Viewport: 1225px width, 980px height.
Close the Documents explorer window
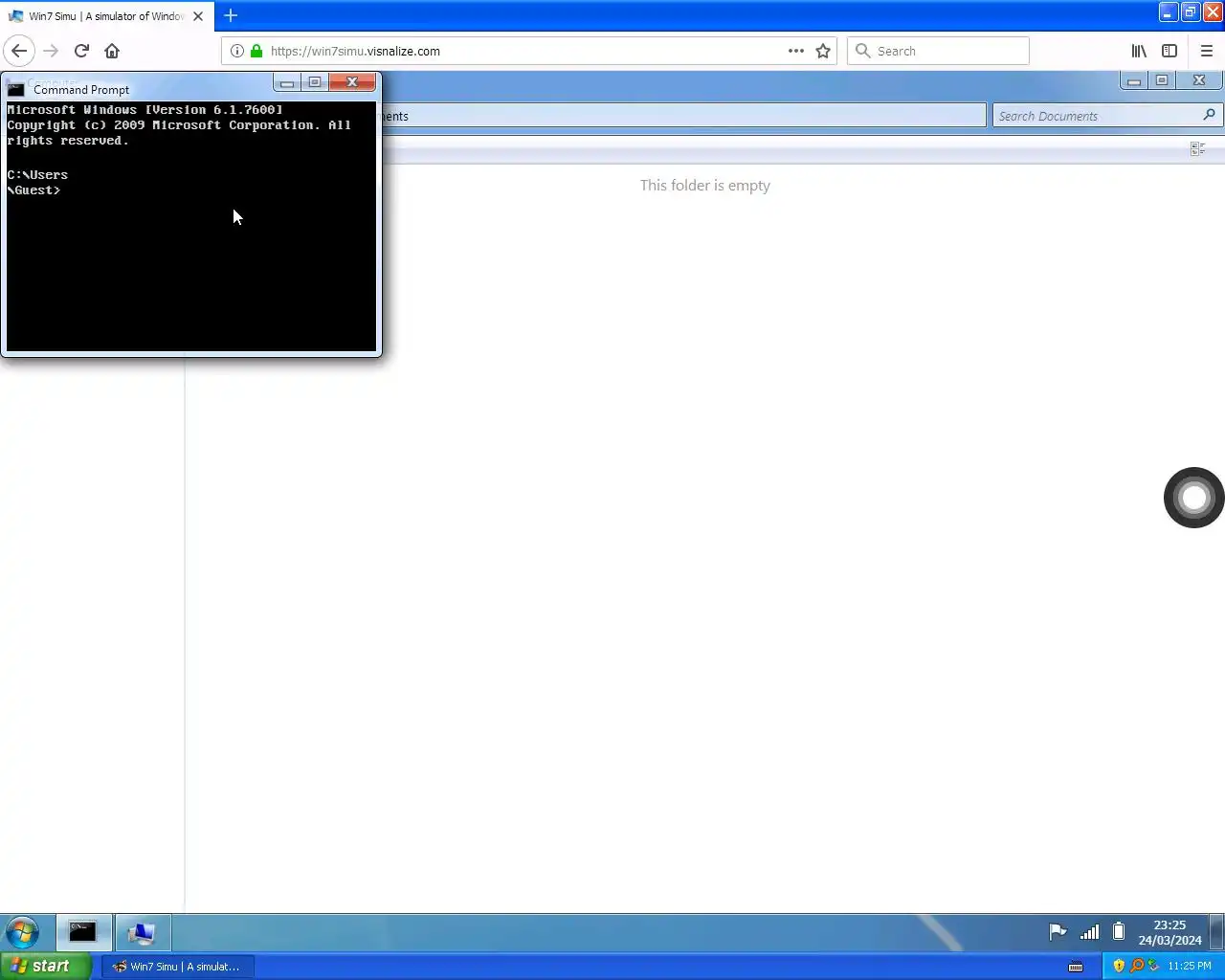coord(1199,81)
